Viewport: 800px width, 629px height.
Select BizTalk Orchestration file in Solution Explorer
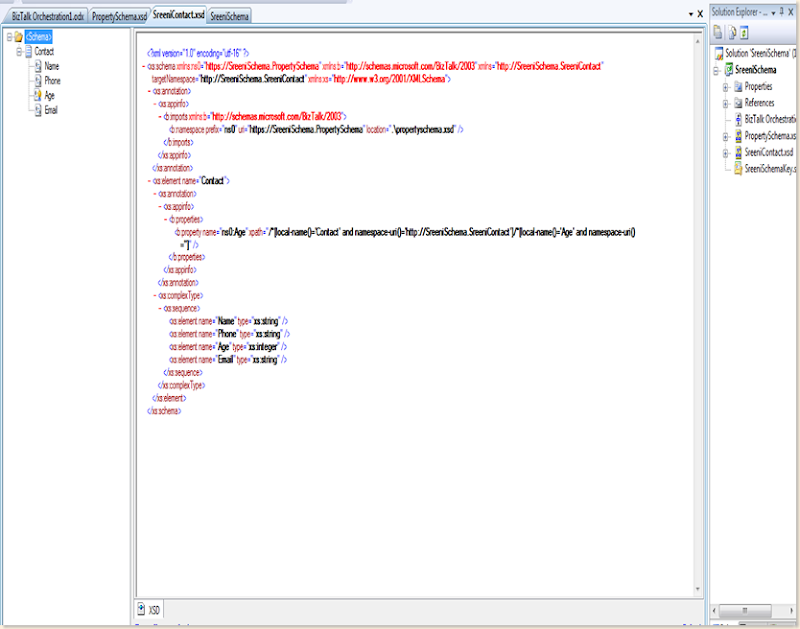770,119
